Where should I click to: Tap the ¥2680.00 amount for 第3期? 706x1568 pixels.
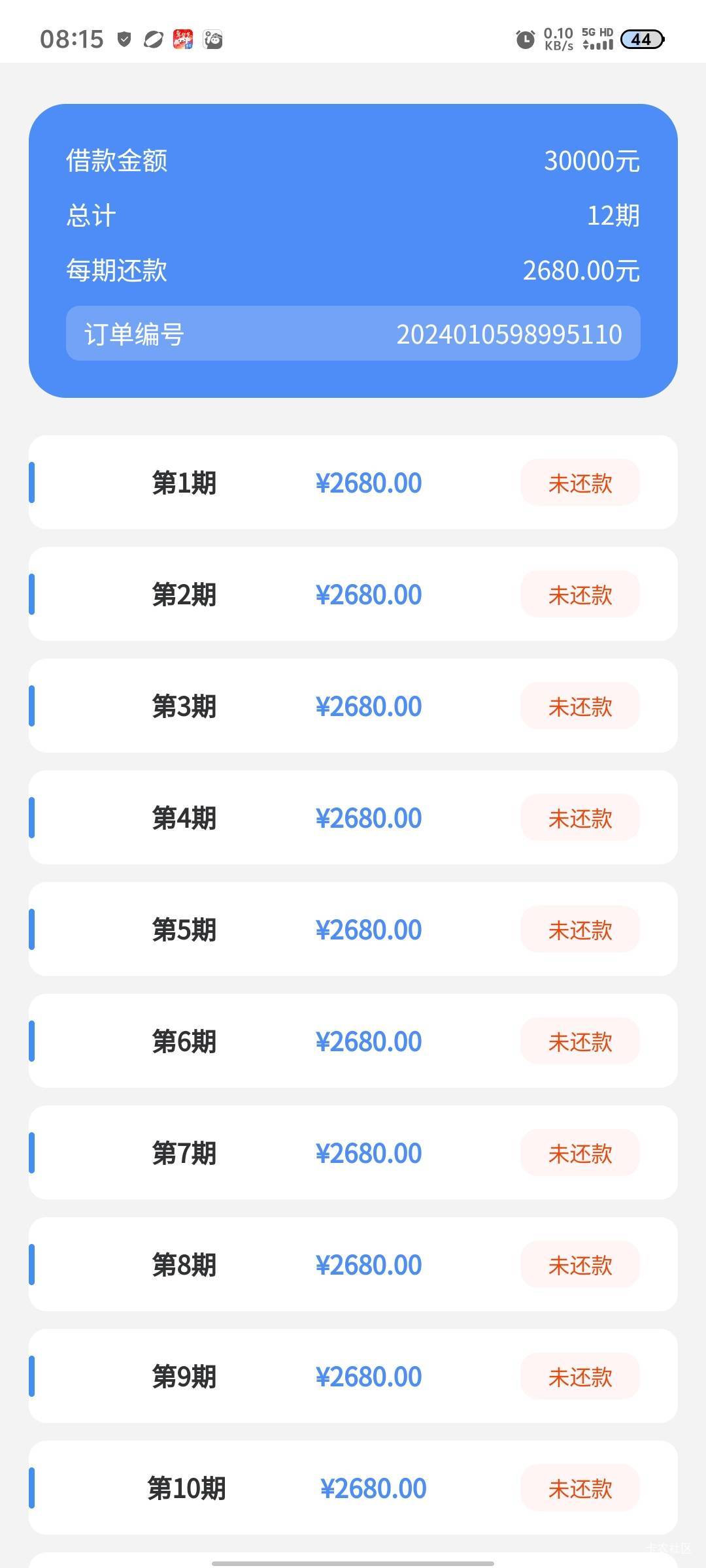369,706
